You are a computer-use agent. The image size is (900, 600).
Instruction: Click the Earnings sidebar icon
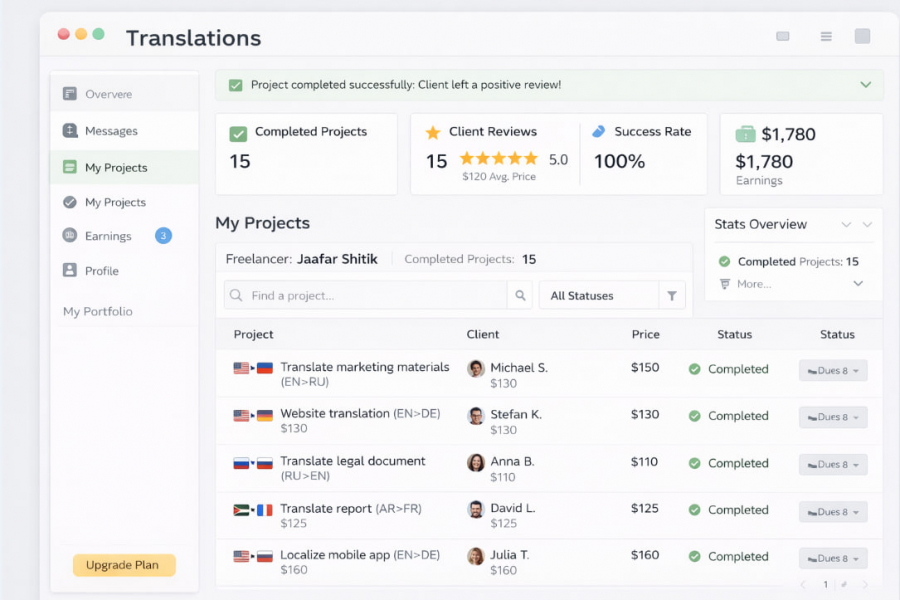point(70,236)
